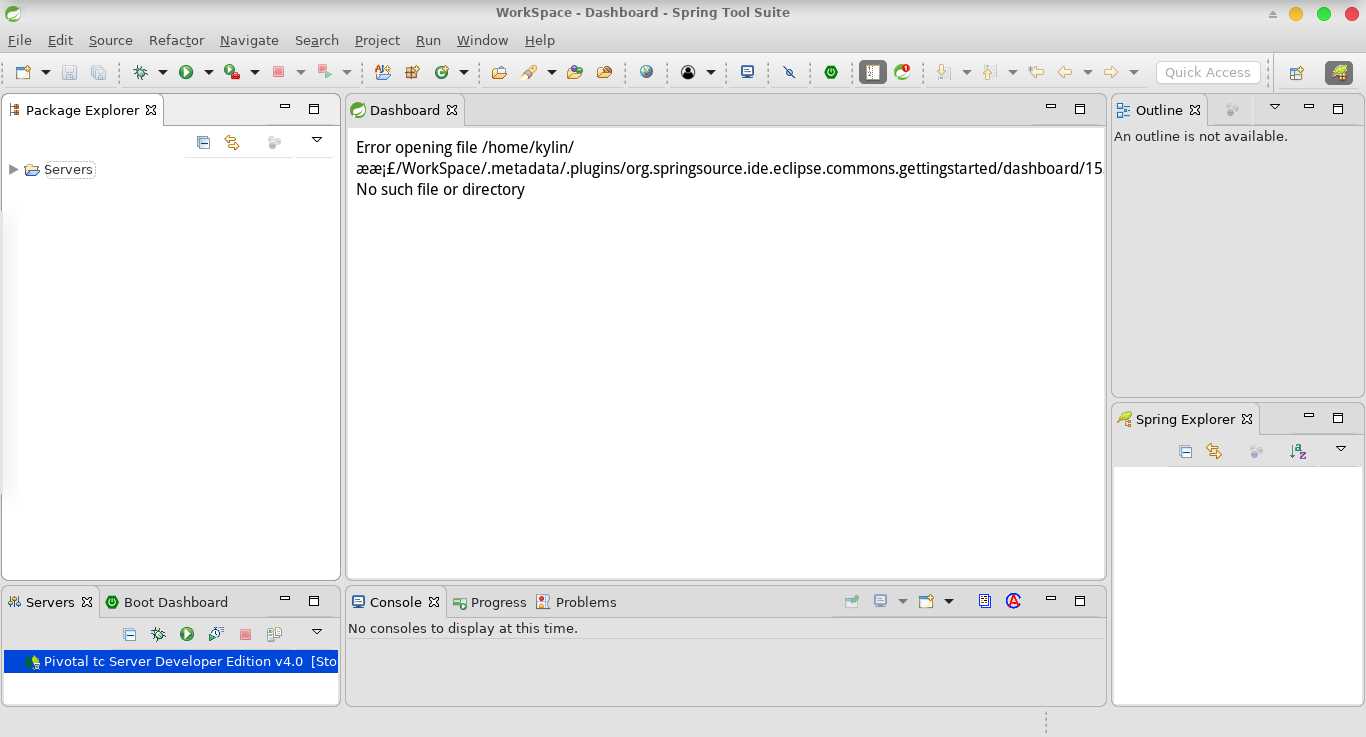Open Servers view menu triangle
Viewport: 1366px width, 737px height.
pyautogui.click(x=317, y=631)
